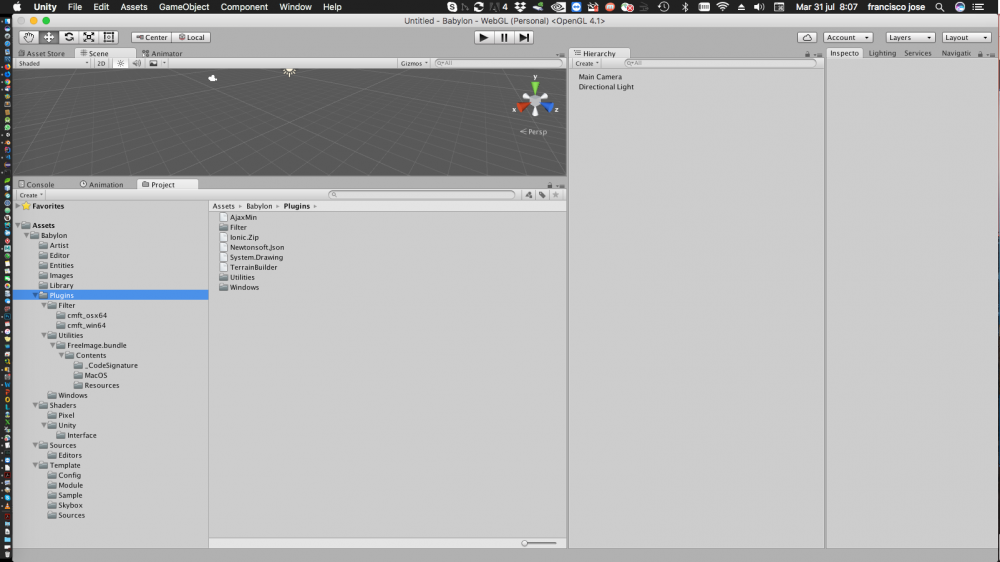This screenshot has height=562, width=1000.
Task: Select the Move tool
Action: coord(48,37)
